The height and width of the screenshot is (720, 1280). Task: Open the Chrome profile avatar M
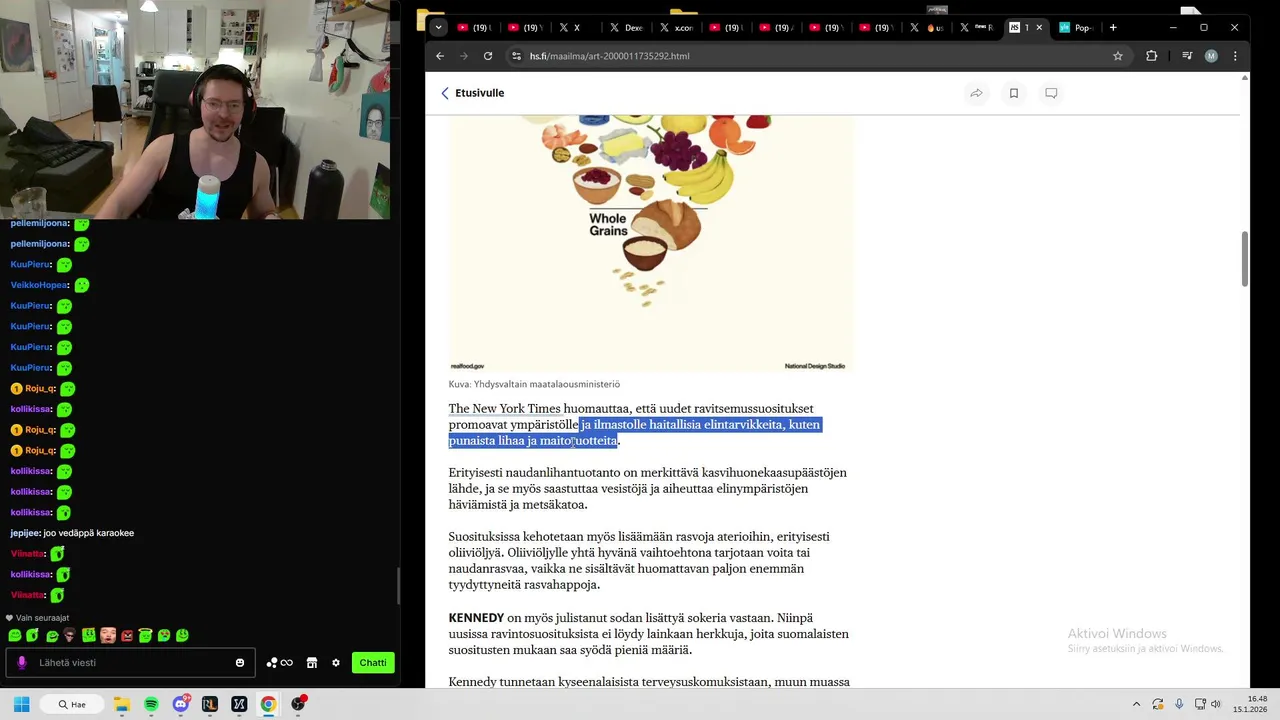pos(1211,56)
